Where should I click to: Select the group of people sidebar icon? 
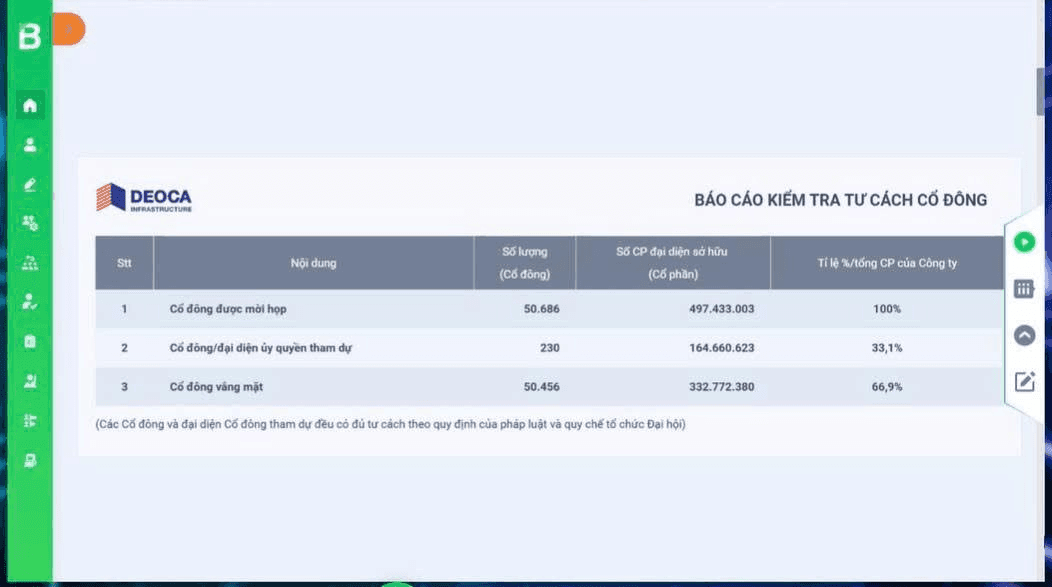(30, 263)
